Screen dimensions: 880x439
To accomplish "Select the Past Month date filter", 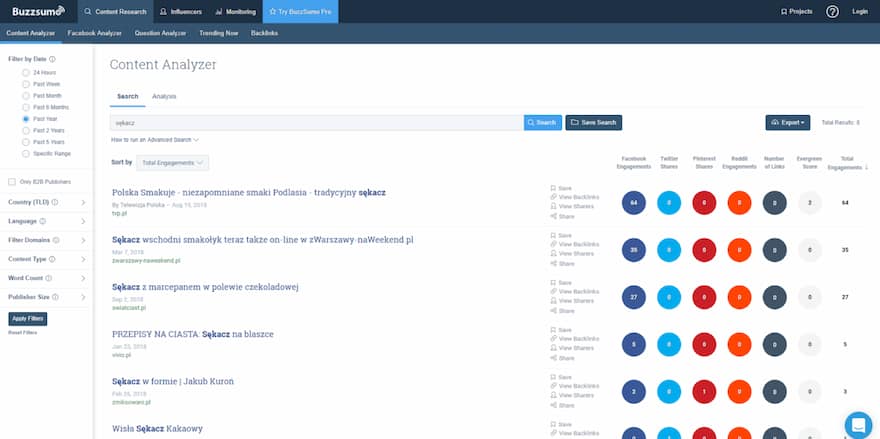I will pyautogui.click(x=26, y=96).
